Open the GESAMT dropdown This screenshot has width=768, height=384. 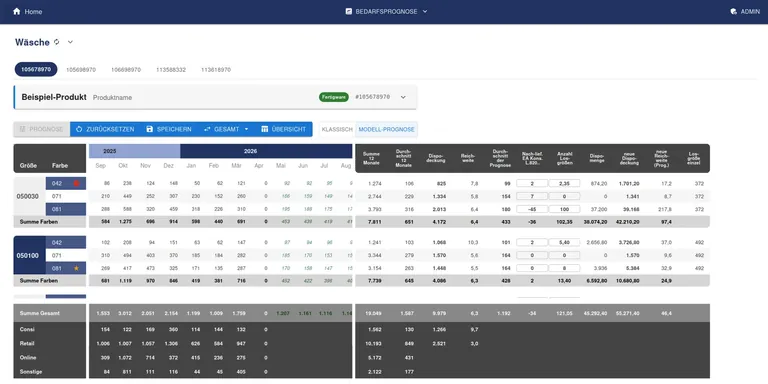226,129
